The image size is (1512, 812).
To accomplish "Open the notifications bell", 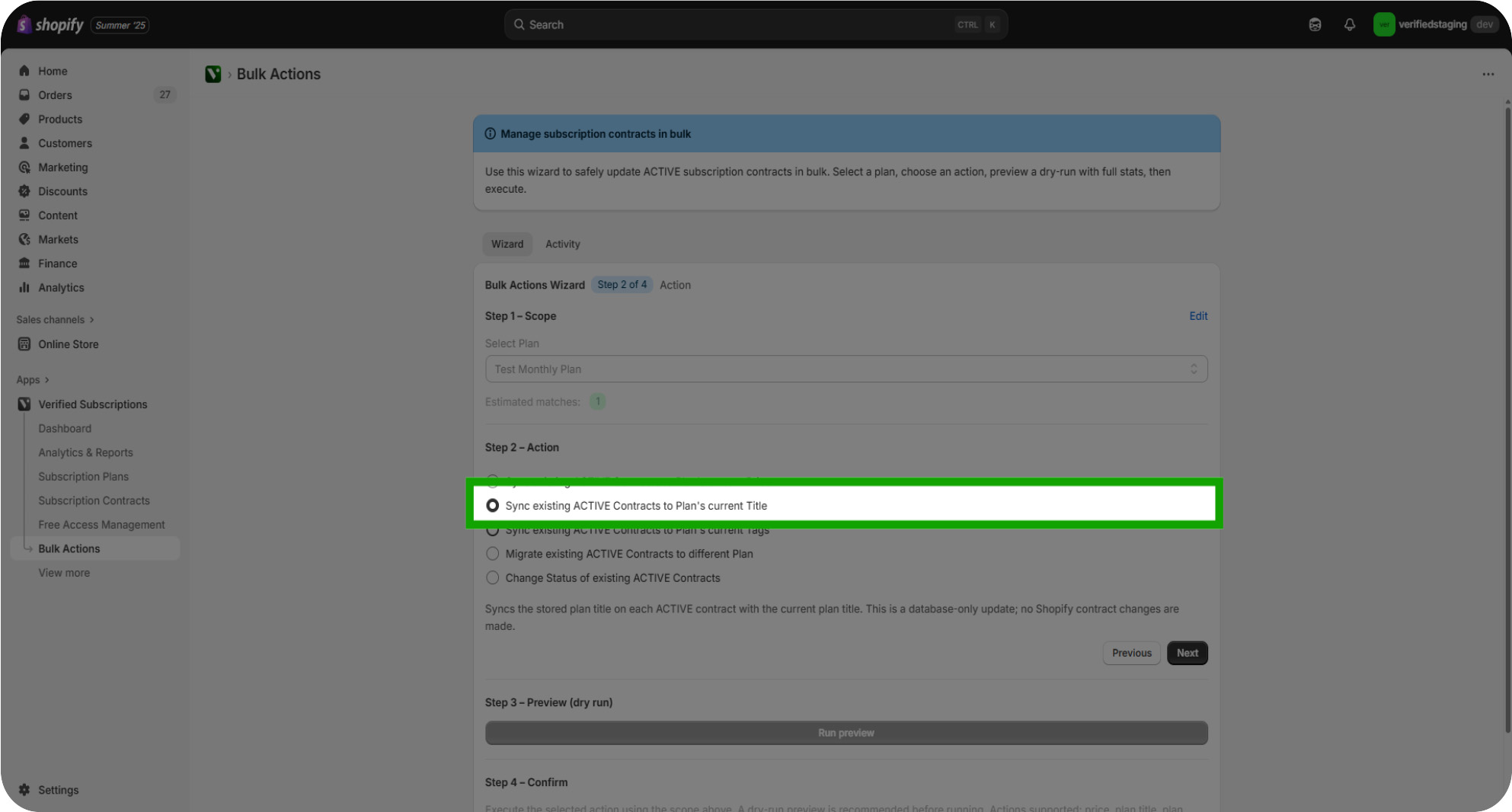I will tap(1350, 24).
